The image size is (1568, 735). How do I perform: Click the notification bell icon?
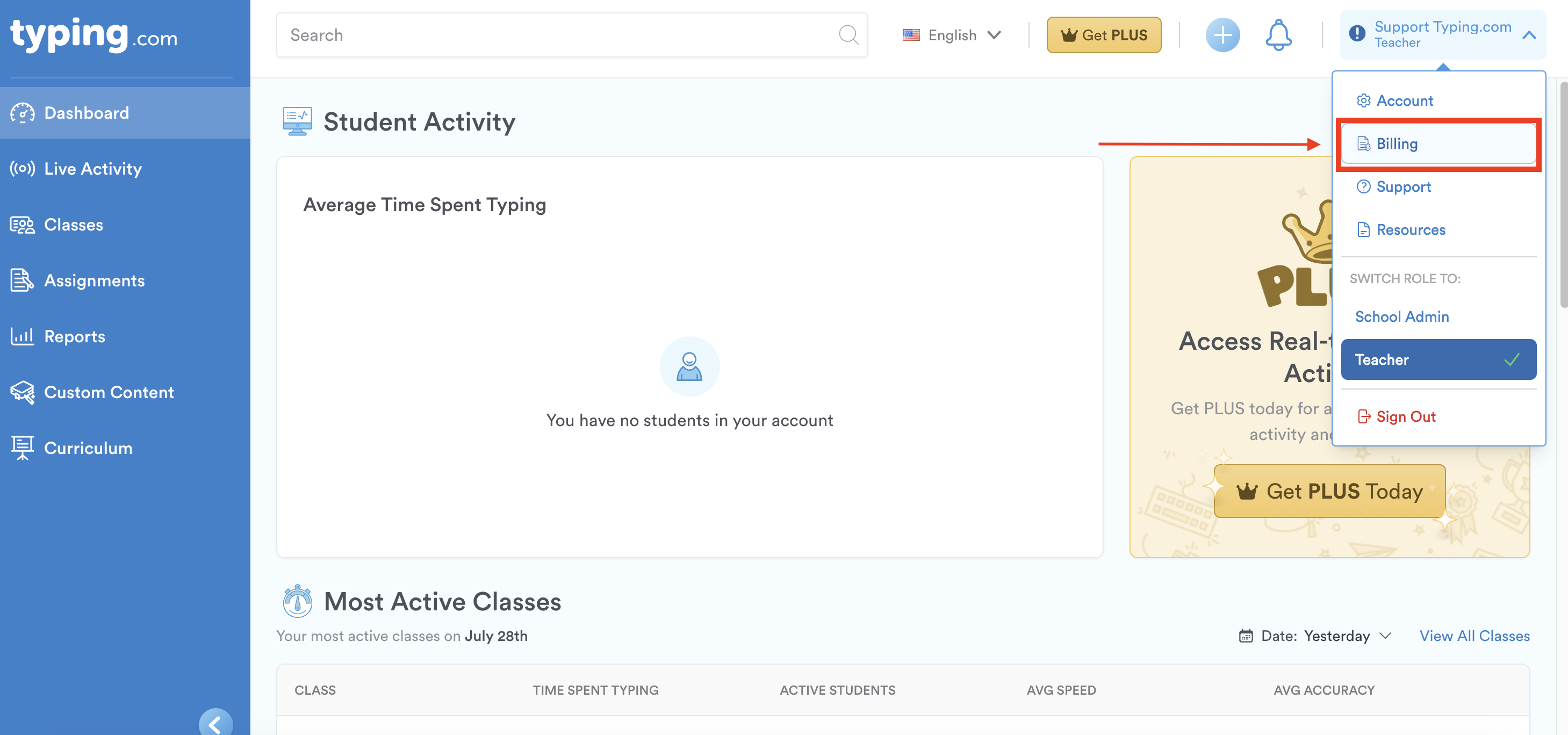coord(1278,35)
